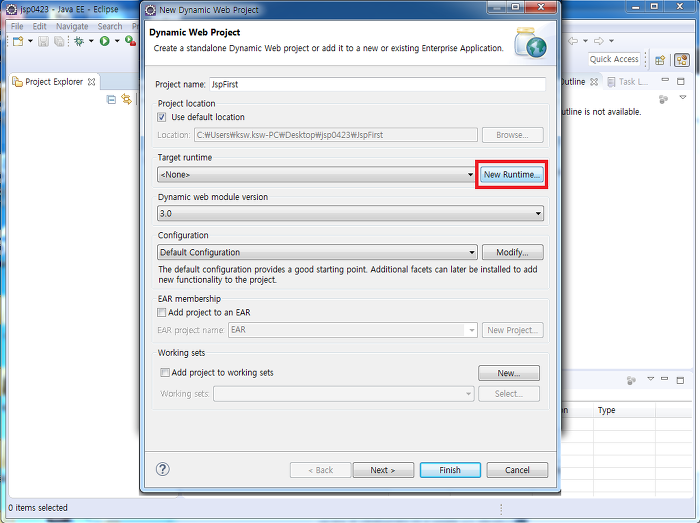Click the Location path text field
Screen dimensions: 700x523
coord(336,135)
